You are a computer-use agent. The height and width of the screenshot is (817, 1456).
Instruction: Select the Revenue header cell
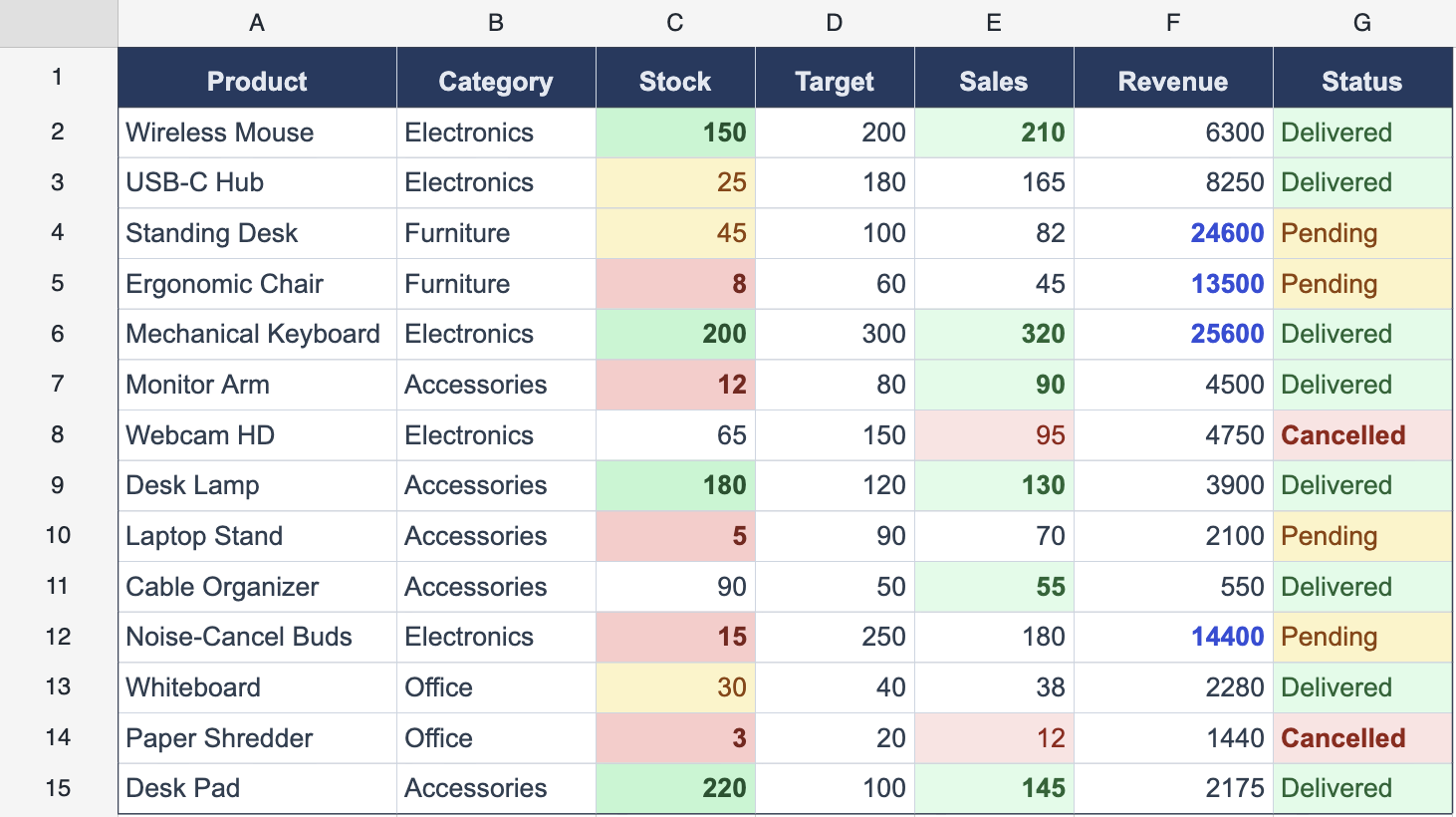click(1172, 81)
